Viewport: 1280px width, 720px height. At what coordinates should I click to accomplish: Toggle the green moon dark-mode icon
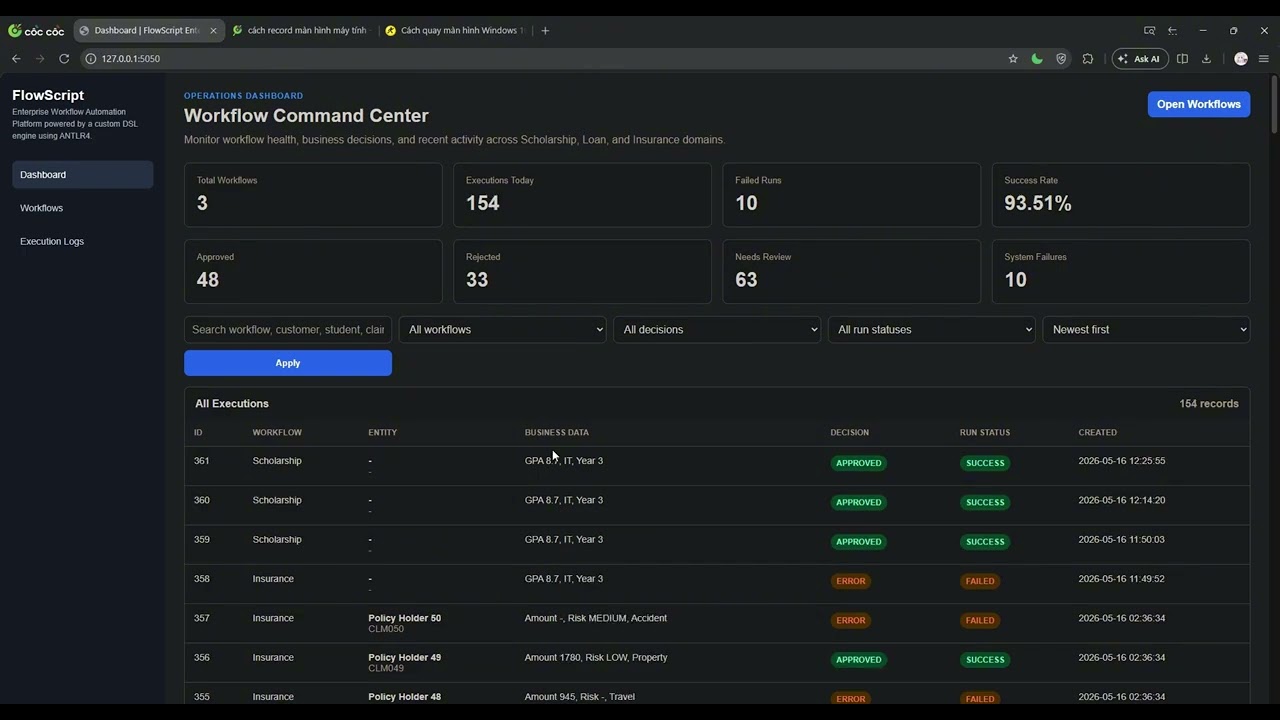[1037, 59]
